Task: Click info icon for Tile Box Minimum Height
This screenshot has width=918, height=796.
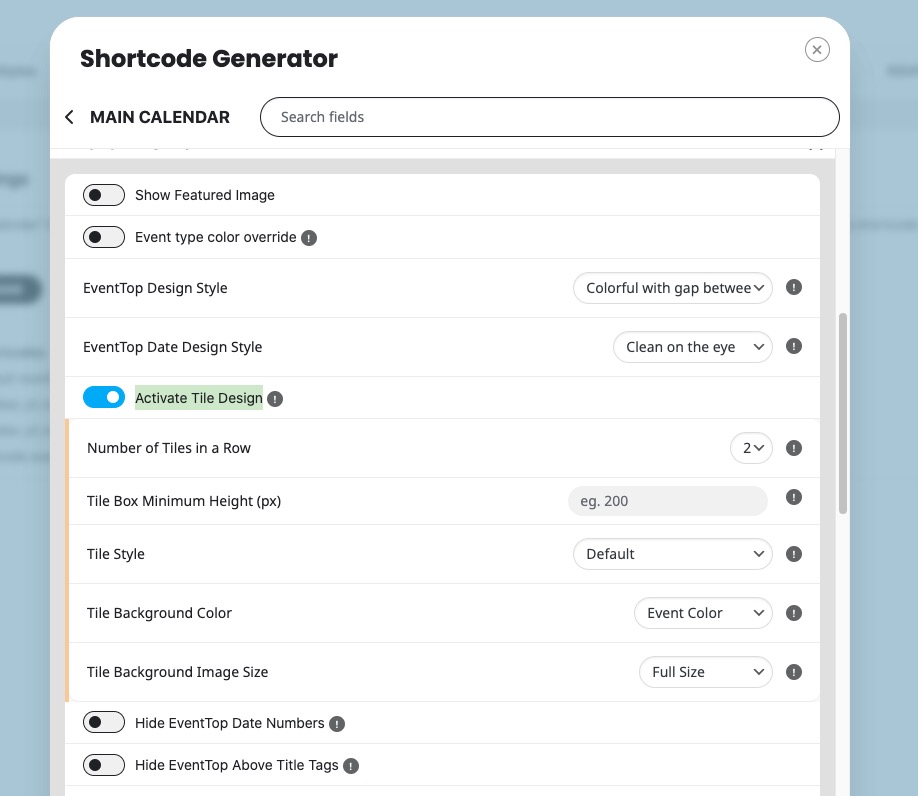Action: tap(794, 498)
